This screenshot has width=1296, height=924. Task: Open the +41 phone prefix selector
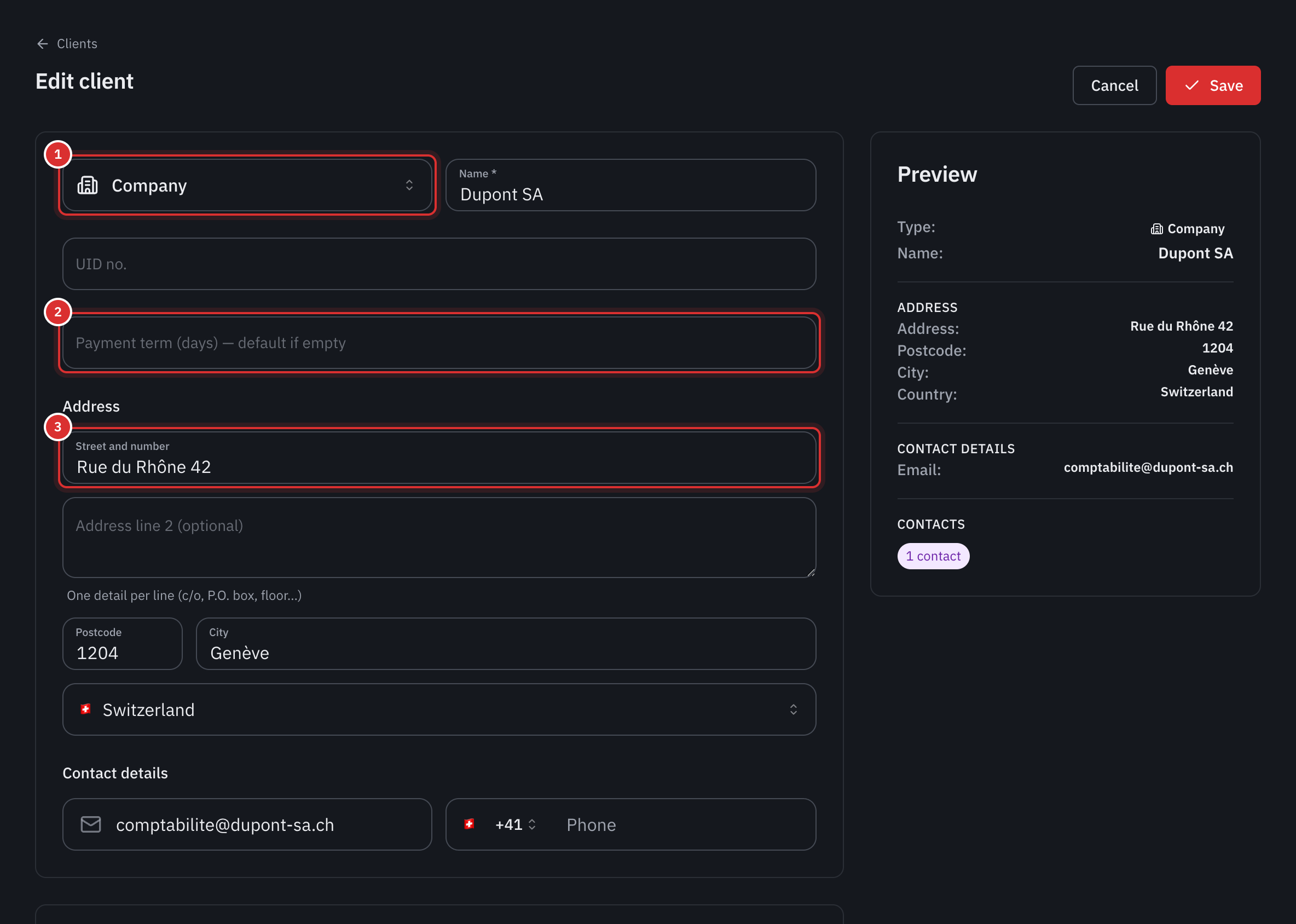click(516, 824)
